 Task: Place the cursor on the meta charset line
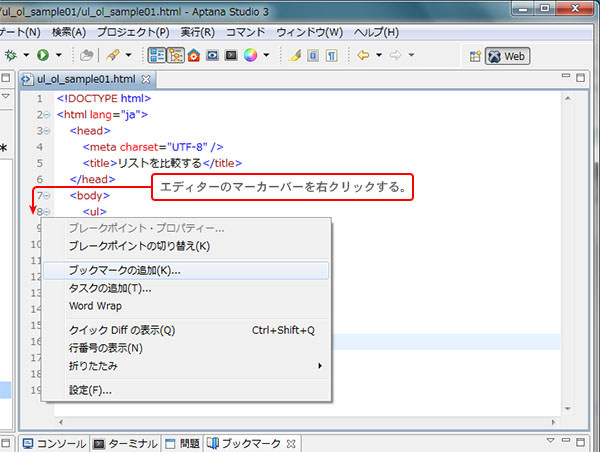click(x=153, y=147)
